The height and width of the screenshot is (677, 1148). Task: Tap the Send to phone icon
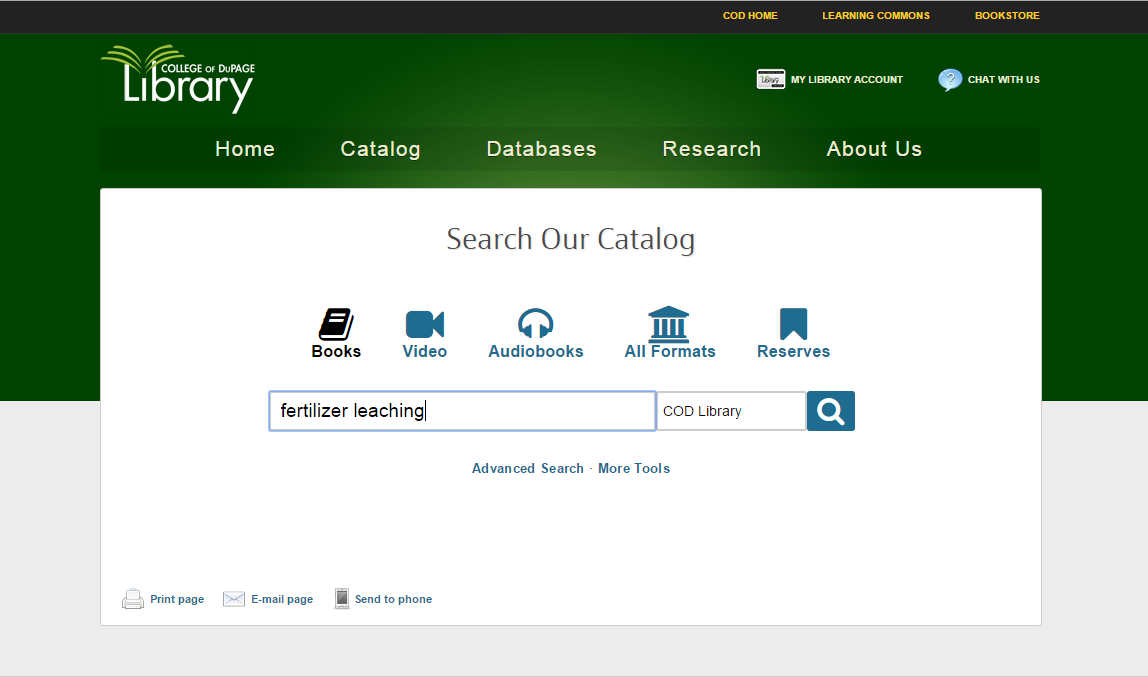[x=342, y=599]
